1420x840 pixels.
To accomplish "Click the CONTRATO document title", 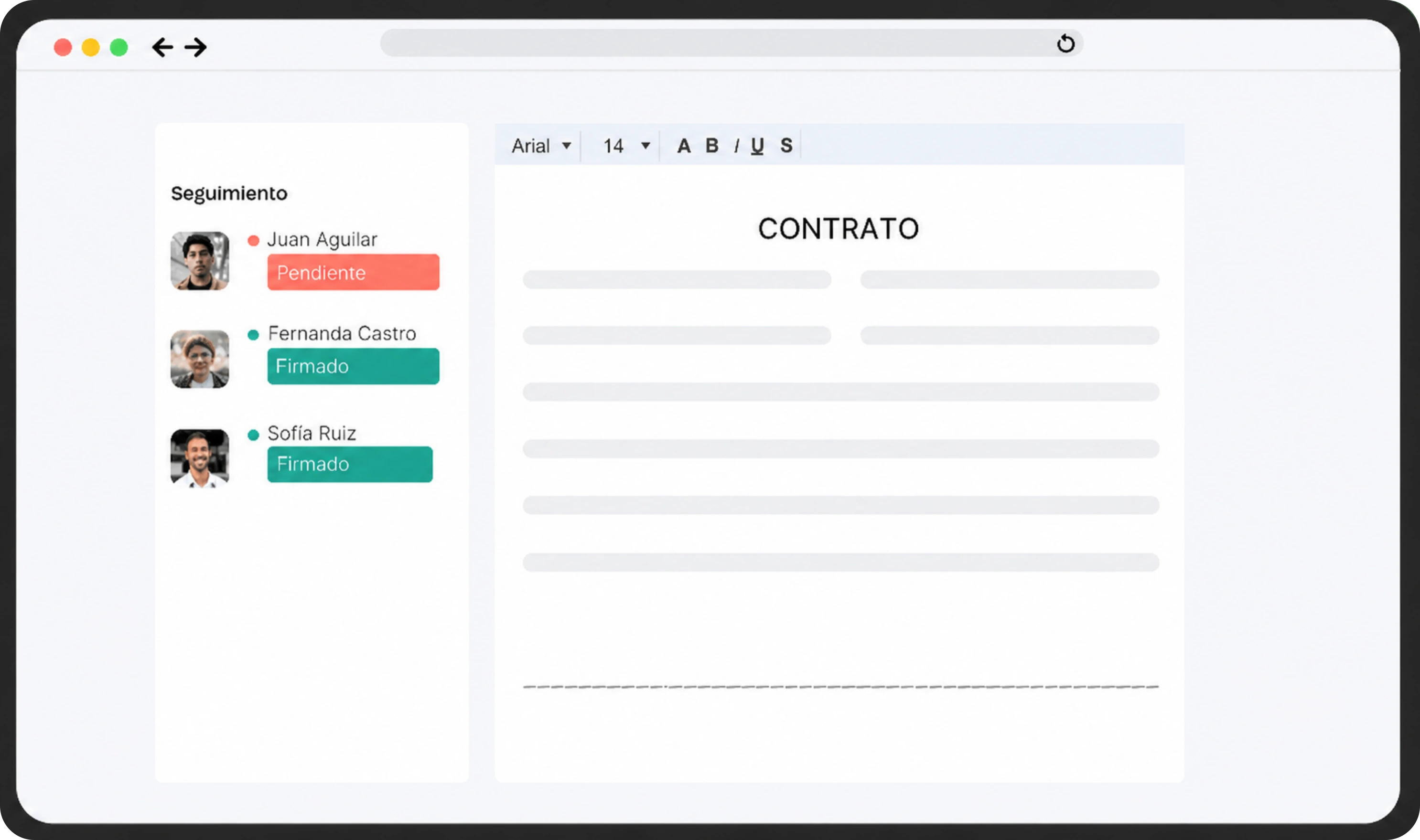I will 839,229.
